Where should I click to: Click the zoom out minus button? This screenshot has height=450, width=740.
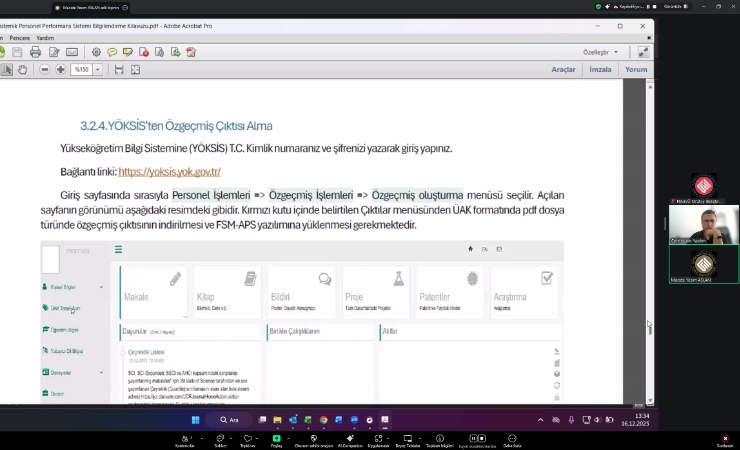43,70
